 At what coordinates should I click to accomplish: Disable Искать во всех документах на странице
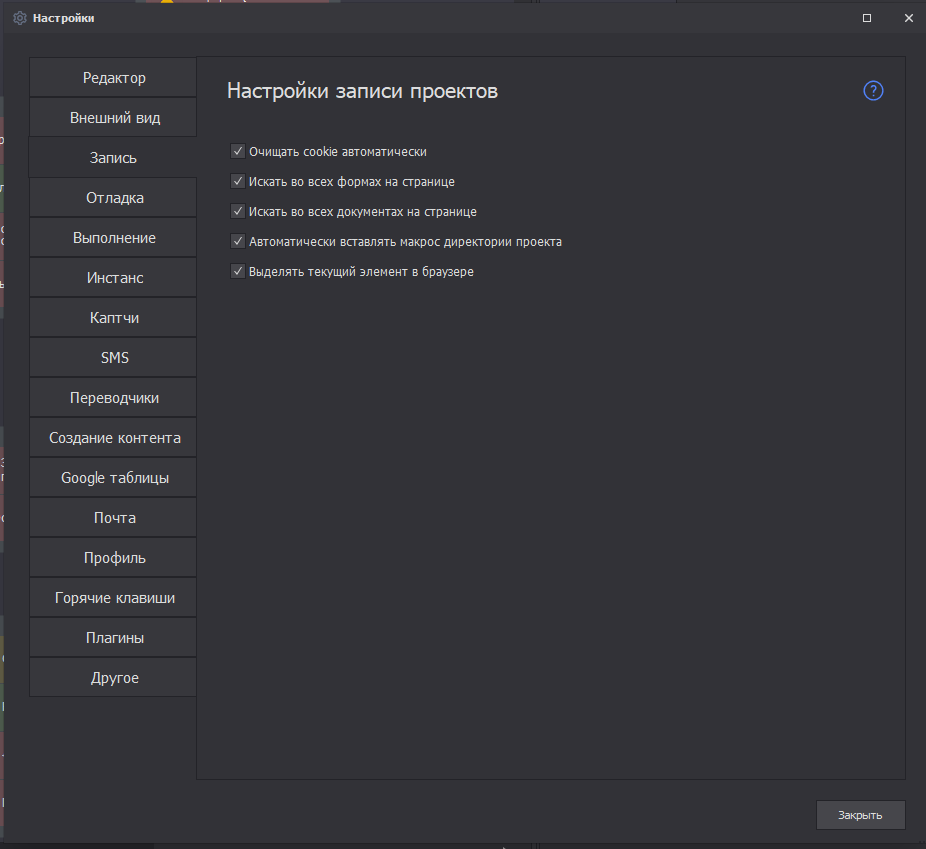pyautogui.click(x=238, y=212)
